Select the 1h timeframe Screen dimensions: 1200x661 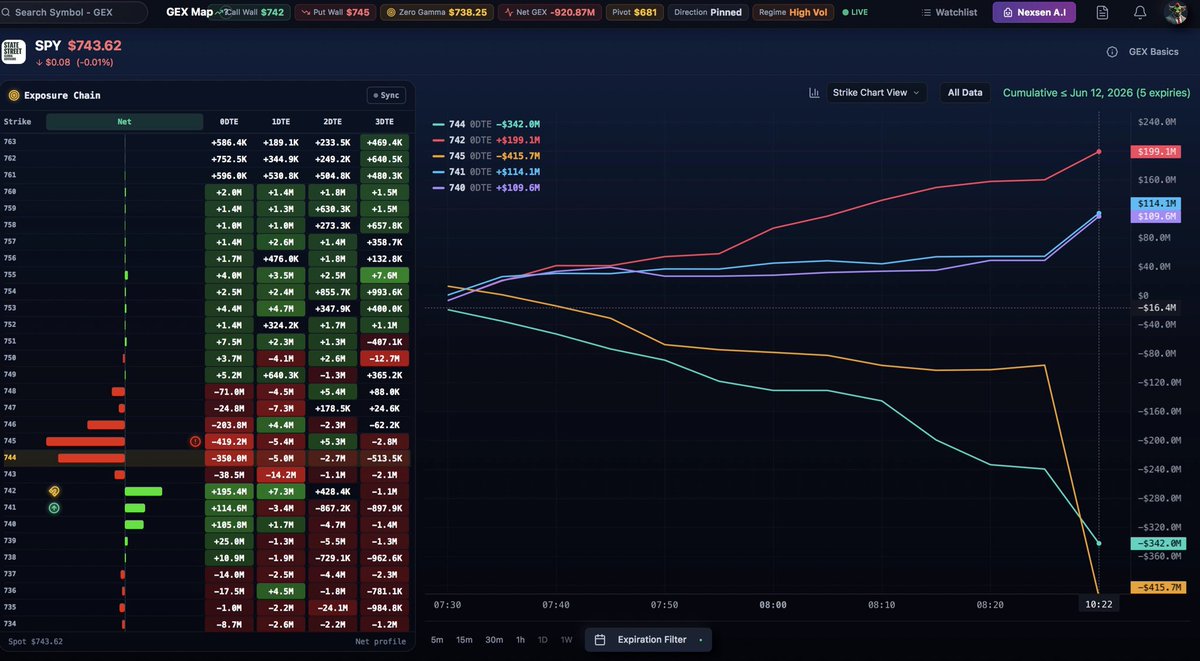(x=520, y=640)
